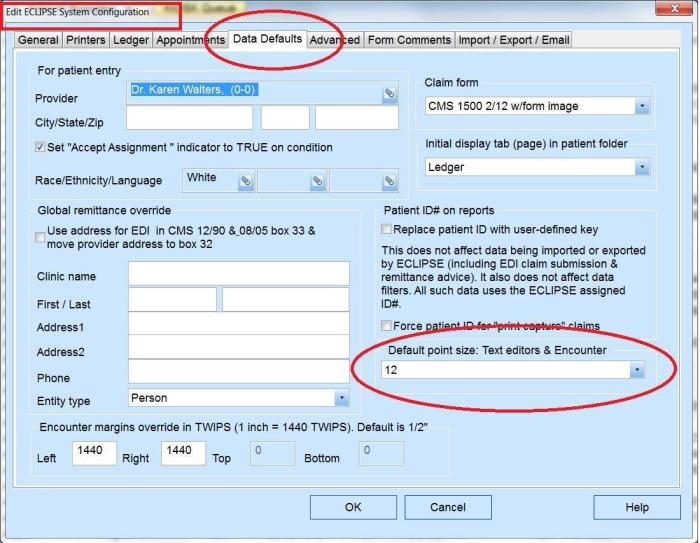700x543 pixels.
Task: Click the Clinic name input field
Action: point(239,273)
